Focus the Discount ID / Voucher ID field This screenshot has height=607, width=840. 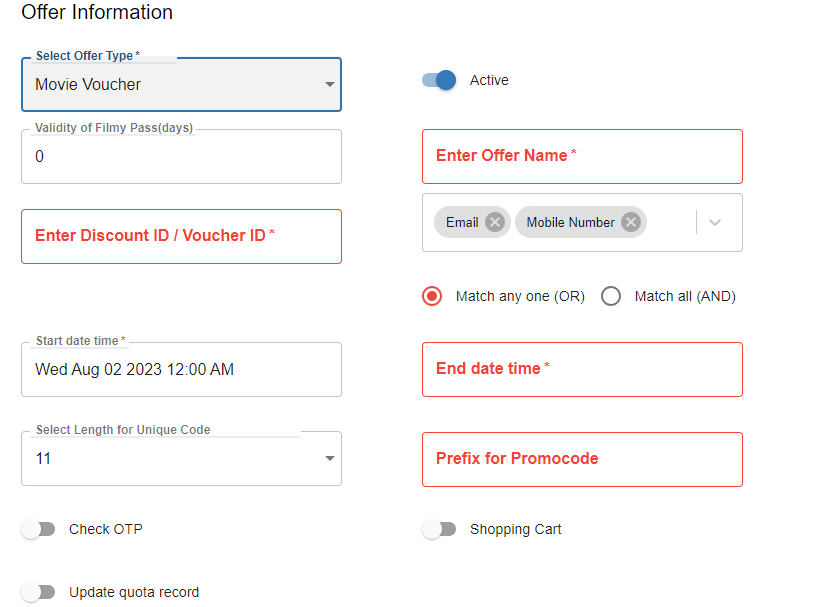[181, 236]
